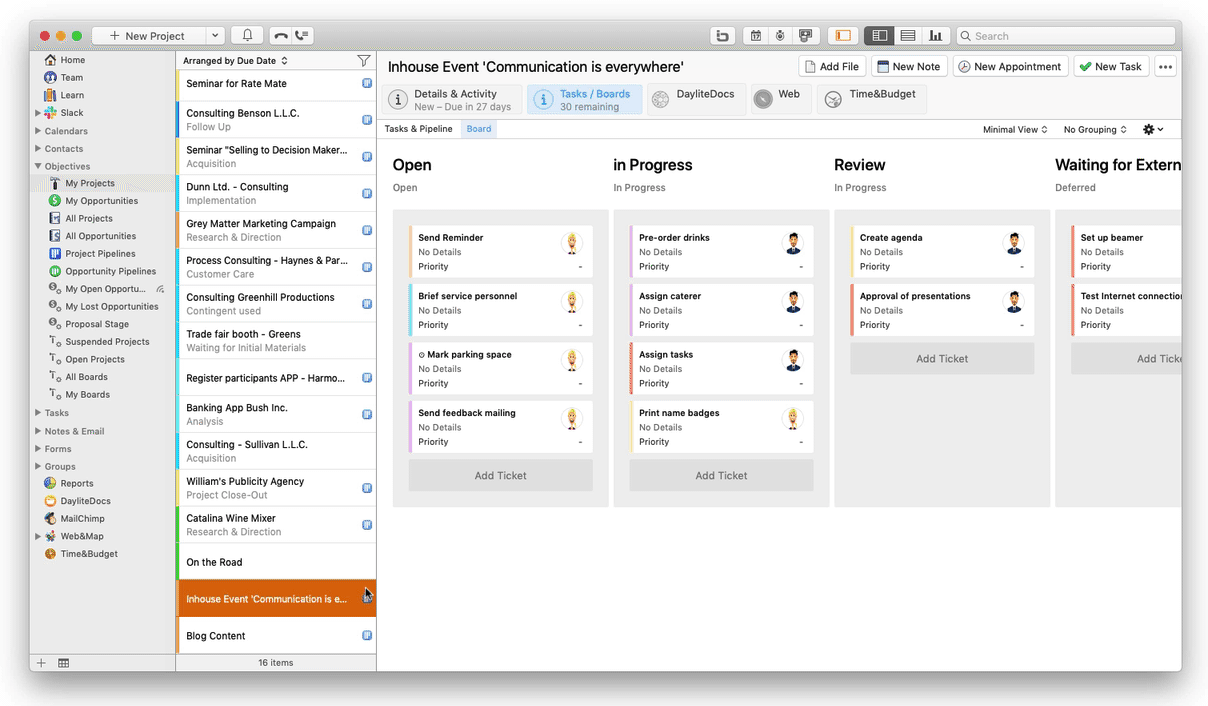
Task: Expand the Tasks sidebar section
Action: coord(38,413)
